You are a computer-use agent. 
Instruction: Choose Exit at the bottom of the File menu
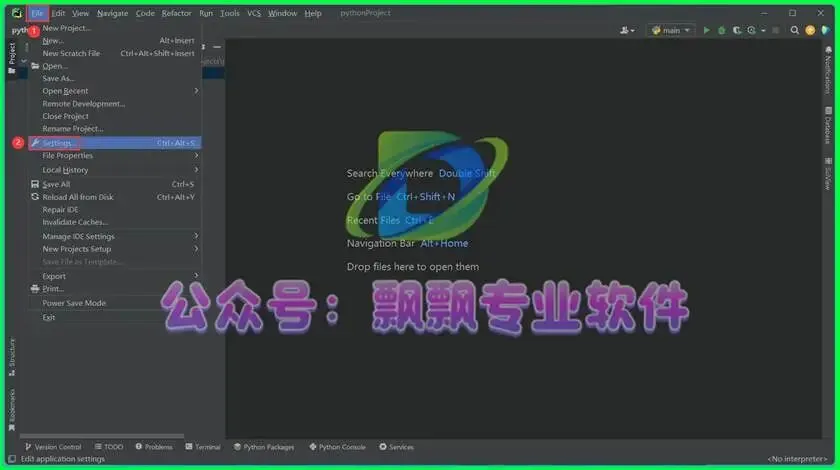tap(115, 317)
